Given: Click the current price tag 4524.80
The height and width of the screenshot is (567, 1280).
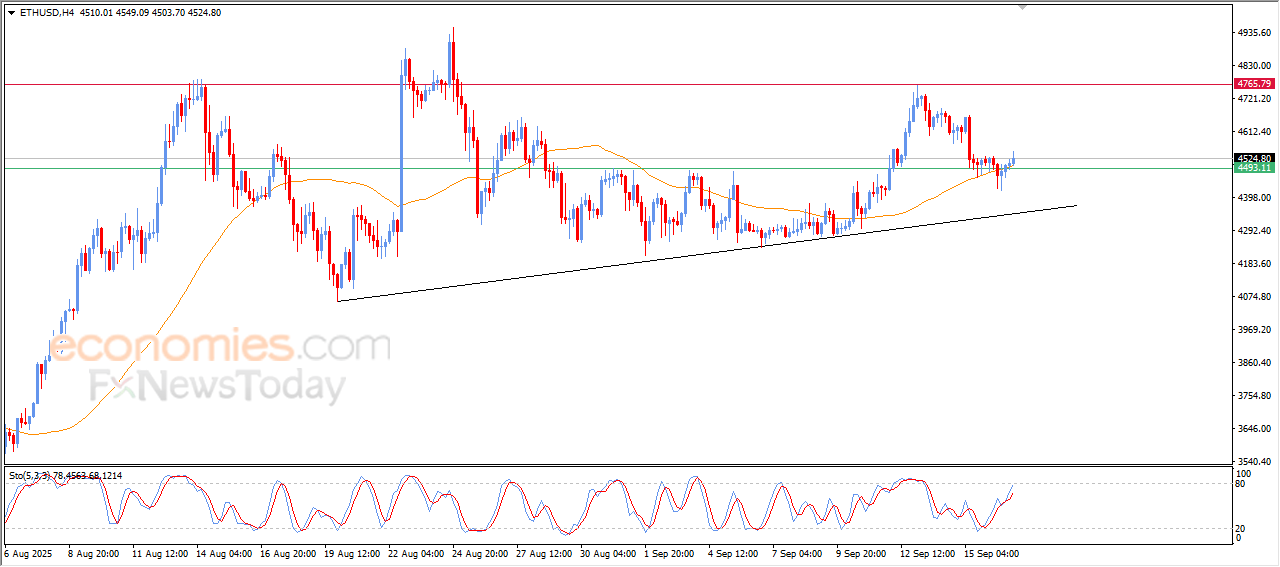Looking at the screenshot, I should tap(1254, 158).
